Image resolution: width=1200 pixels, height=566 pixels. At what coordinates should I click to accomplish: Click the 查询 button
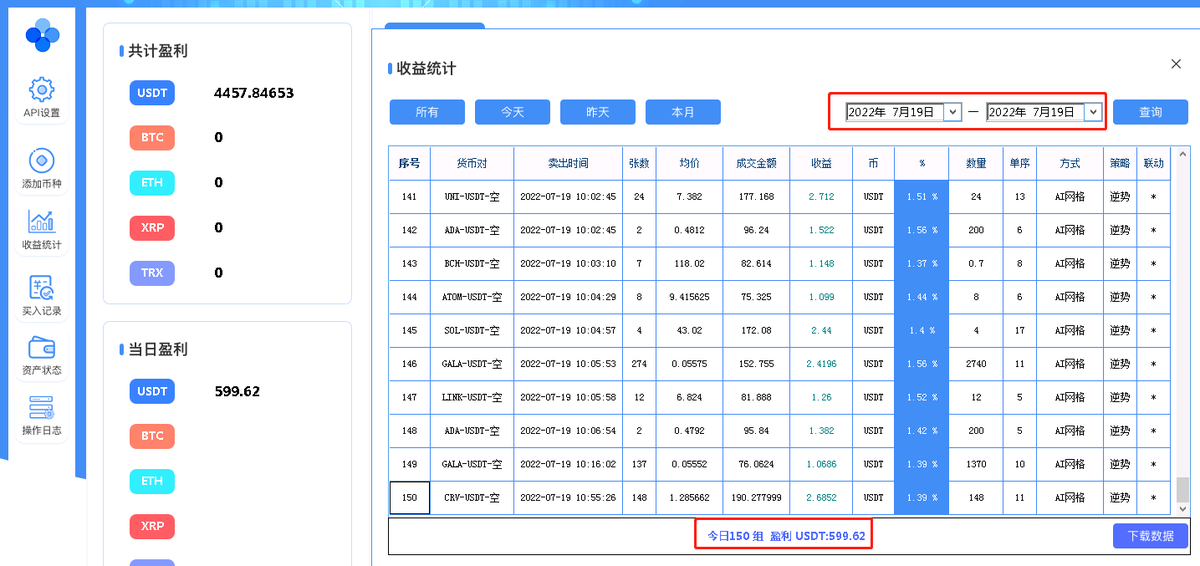coord(1150,112)
